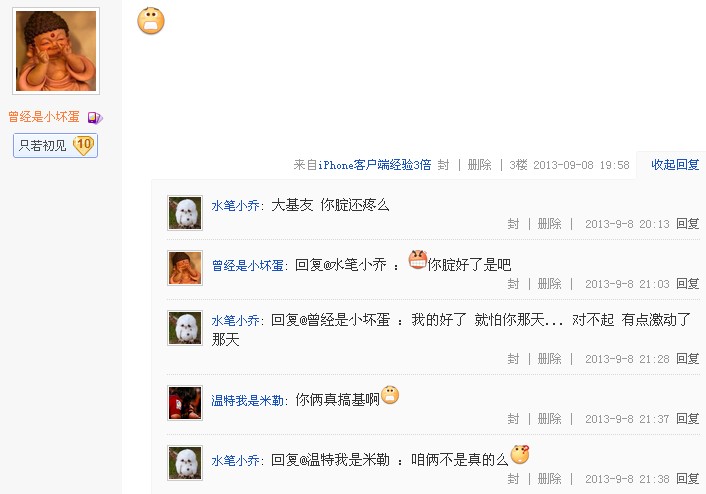Open the 温特我是米勒 username link
706x494 pixels.
[x=247, y=401]
